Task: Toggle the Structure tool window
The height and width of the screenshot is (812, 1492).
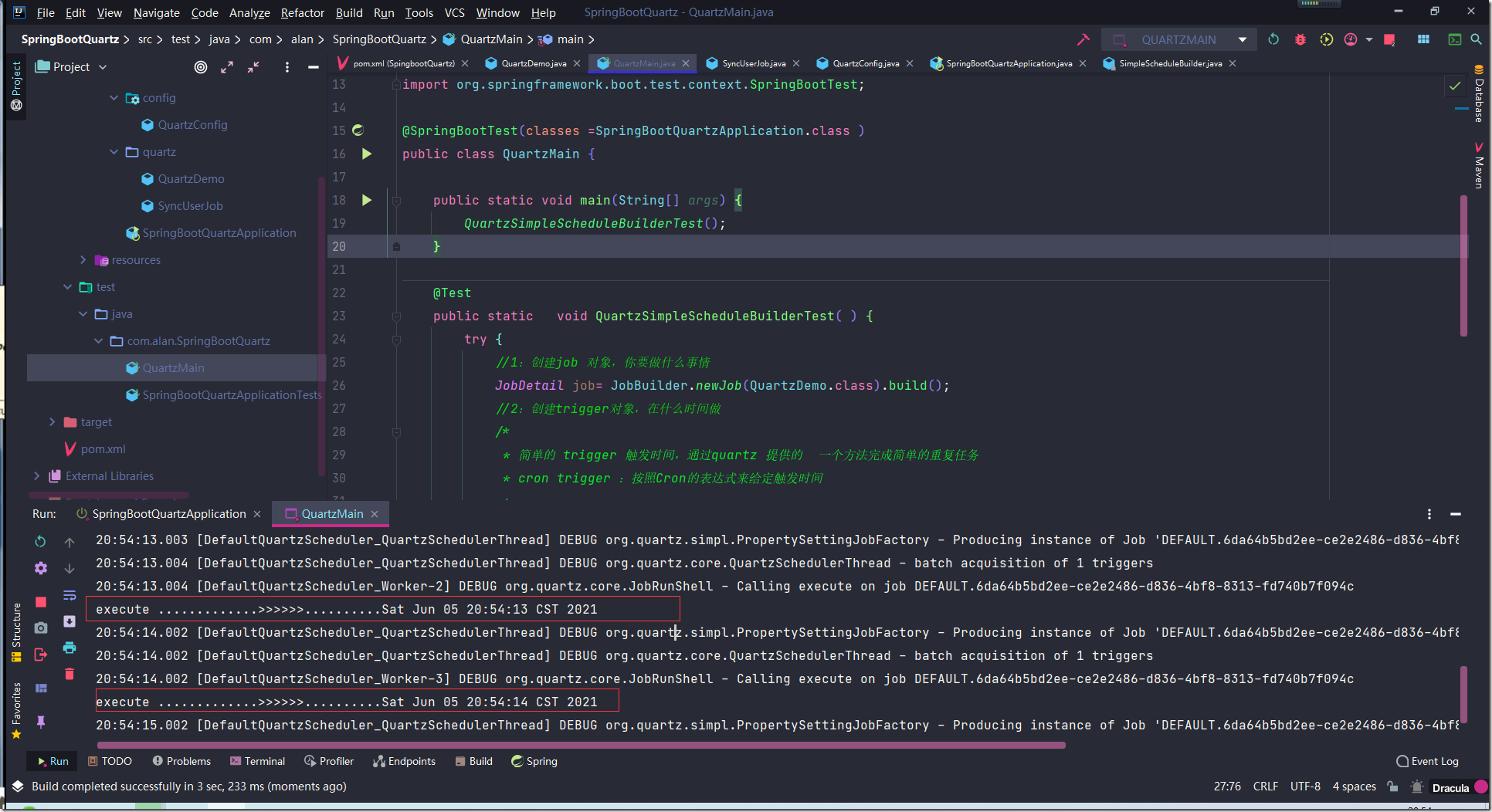Action: tap(16, 632)
